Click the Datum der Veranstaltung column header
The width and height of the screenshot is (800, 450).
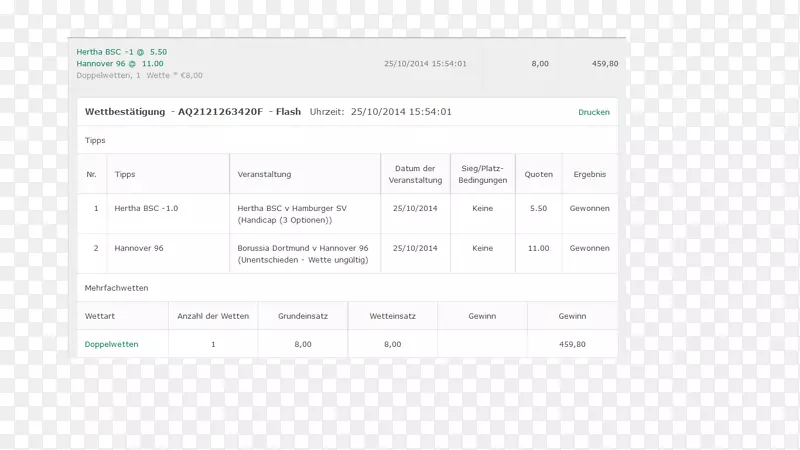tap(415, 174)
